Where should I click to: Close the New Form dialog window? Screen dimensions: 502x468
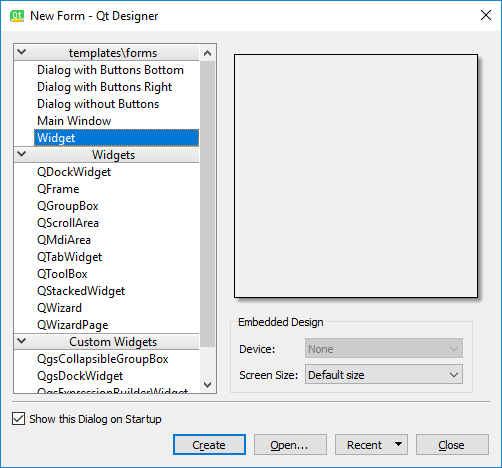pyautogui.click(x=486, y=15)
